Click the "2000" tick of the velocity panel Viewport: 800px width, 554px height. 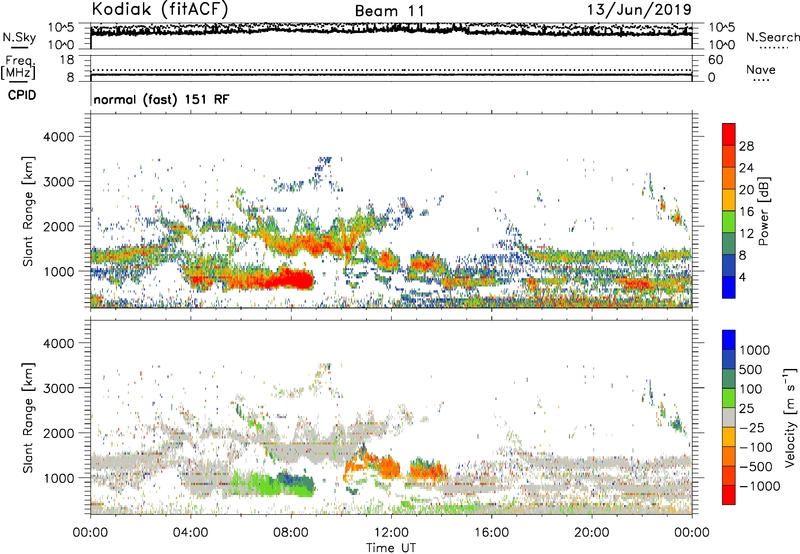coord(59,433)
